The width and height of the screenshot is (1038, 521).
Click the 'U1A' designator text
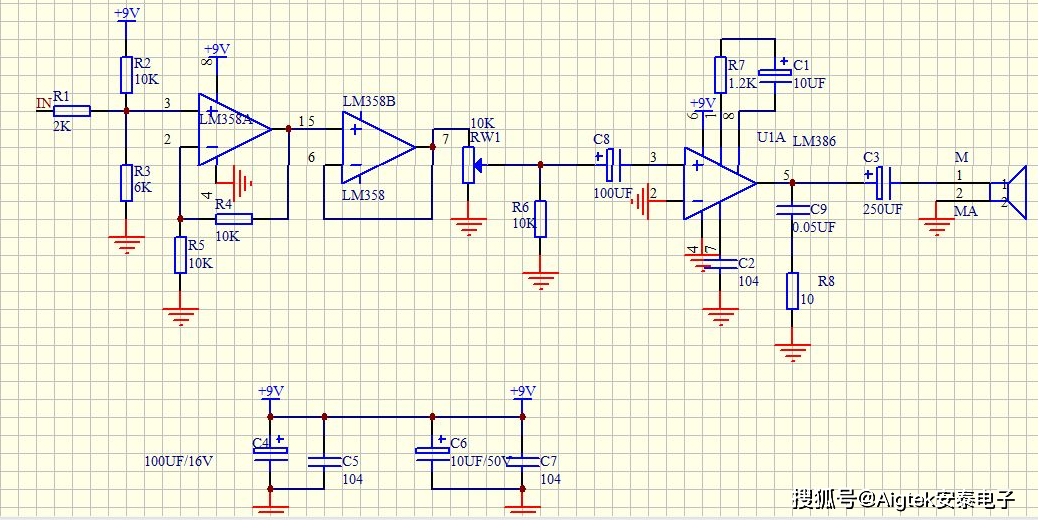pos(771,138)
